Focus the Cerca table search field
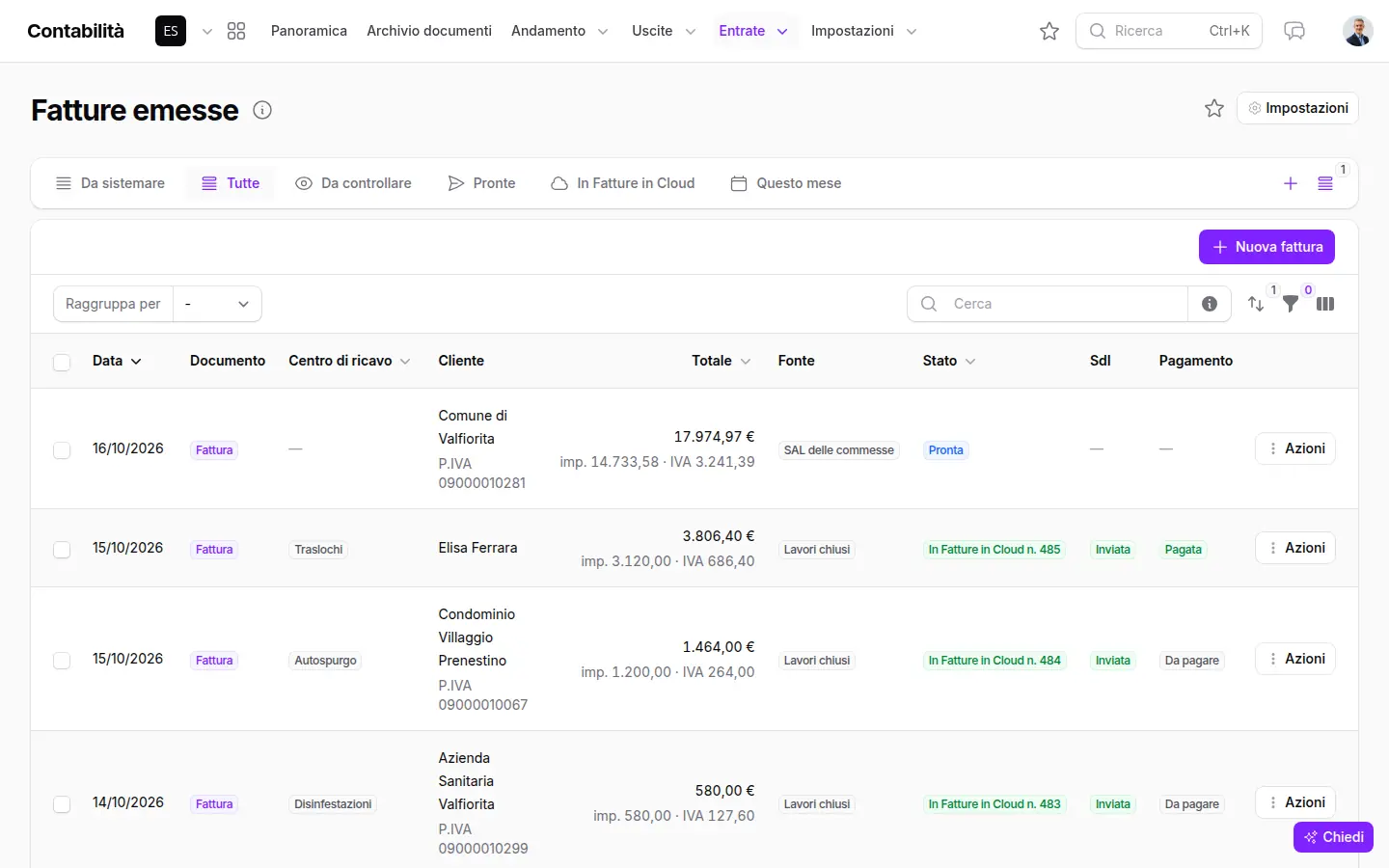Viewport: 1389px width, 868px height. click(x=1048, y=304)
